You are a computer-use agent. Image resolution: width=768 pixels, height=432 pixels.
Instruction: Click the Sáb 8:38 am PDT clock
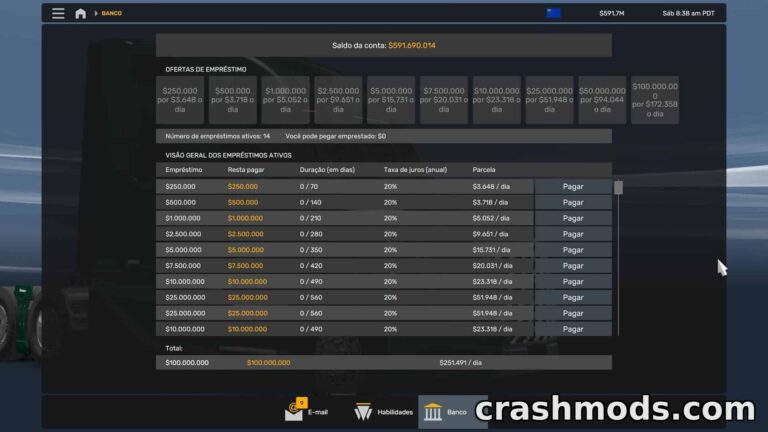click(688, 13)
